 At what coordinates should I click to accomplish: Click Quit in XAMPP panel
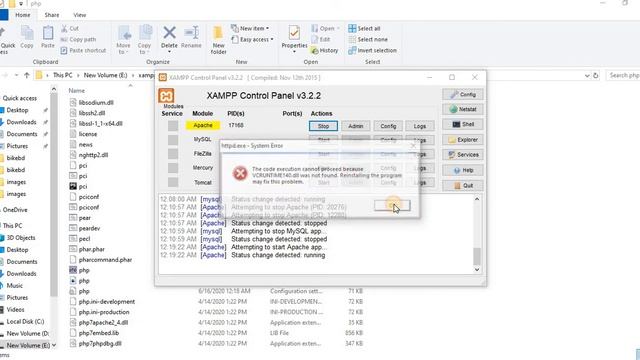[463, 185]
